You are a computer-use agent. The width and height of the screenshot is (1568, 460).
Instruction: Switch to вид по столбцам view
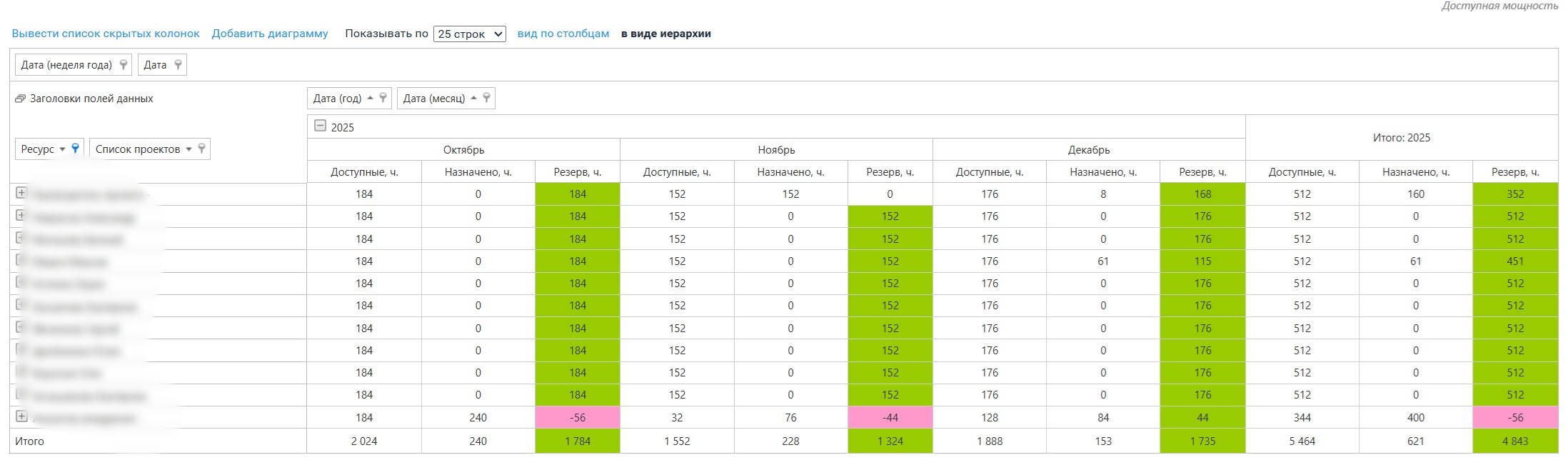click(563, 34)
